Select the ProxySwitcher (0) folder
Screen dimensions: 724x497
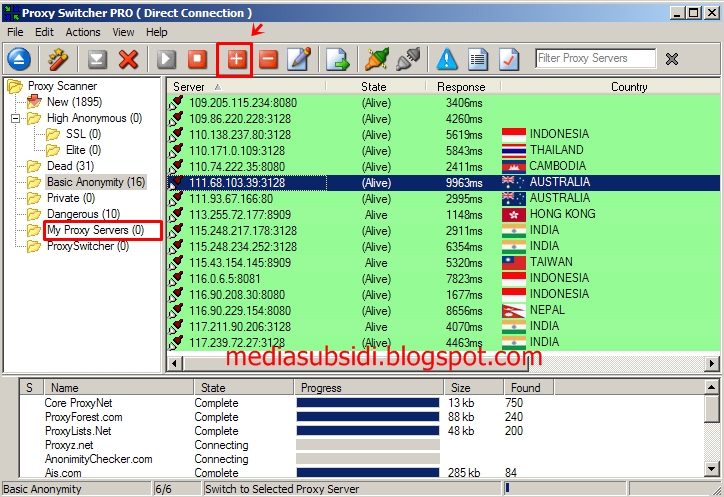pos(88,246)
